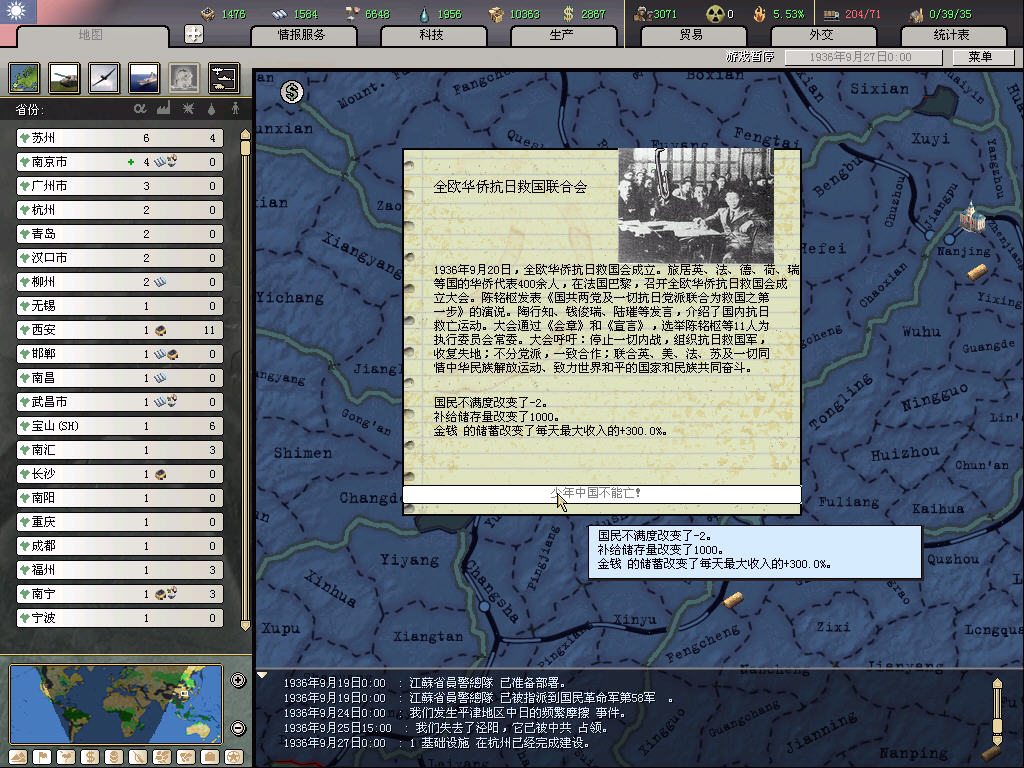Open the 情报服务 tab
This screenshot has height=768, width=1024.
coord(302,35)
